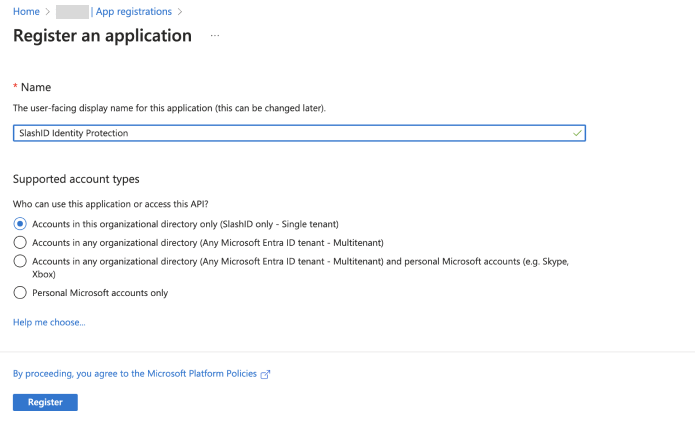Image resolution: width=695 pixels, height=421 pixels.
Task: Select any Microsoft Entra ID tenant Multitenant option
Action: click(20, 242)
